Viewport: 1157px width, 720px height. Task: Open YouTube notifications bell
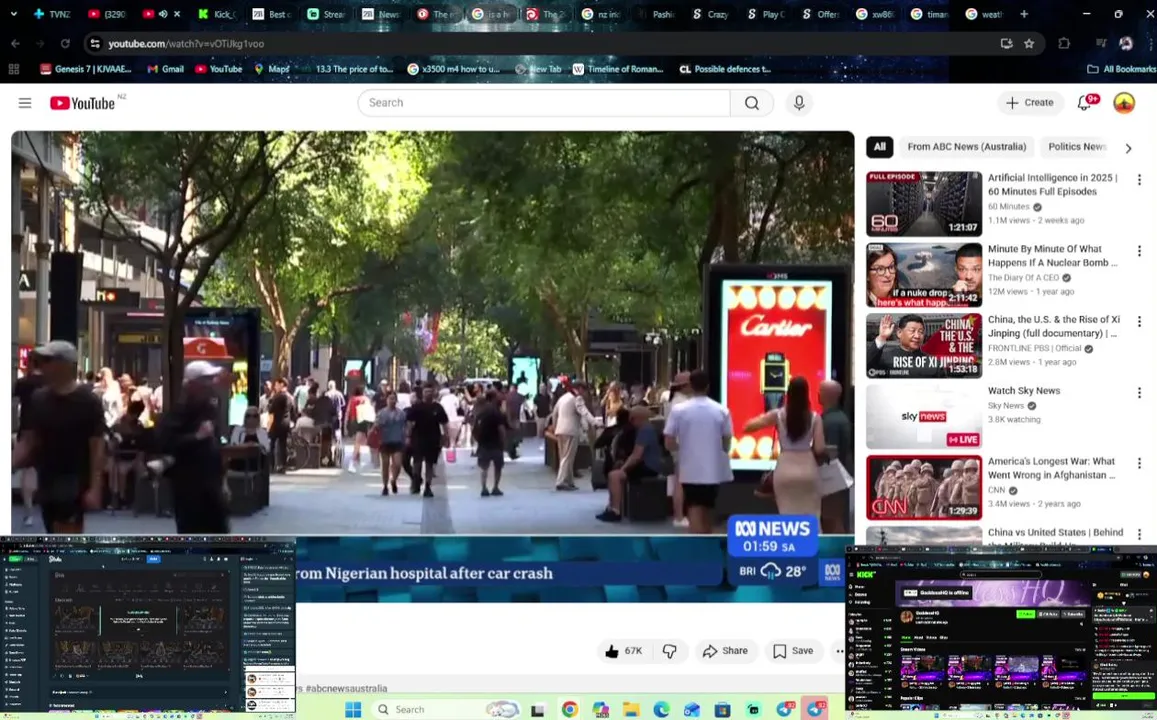(1084, 103)
